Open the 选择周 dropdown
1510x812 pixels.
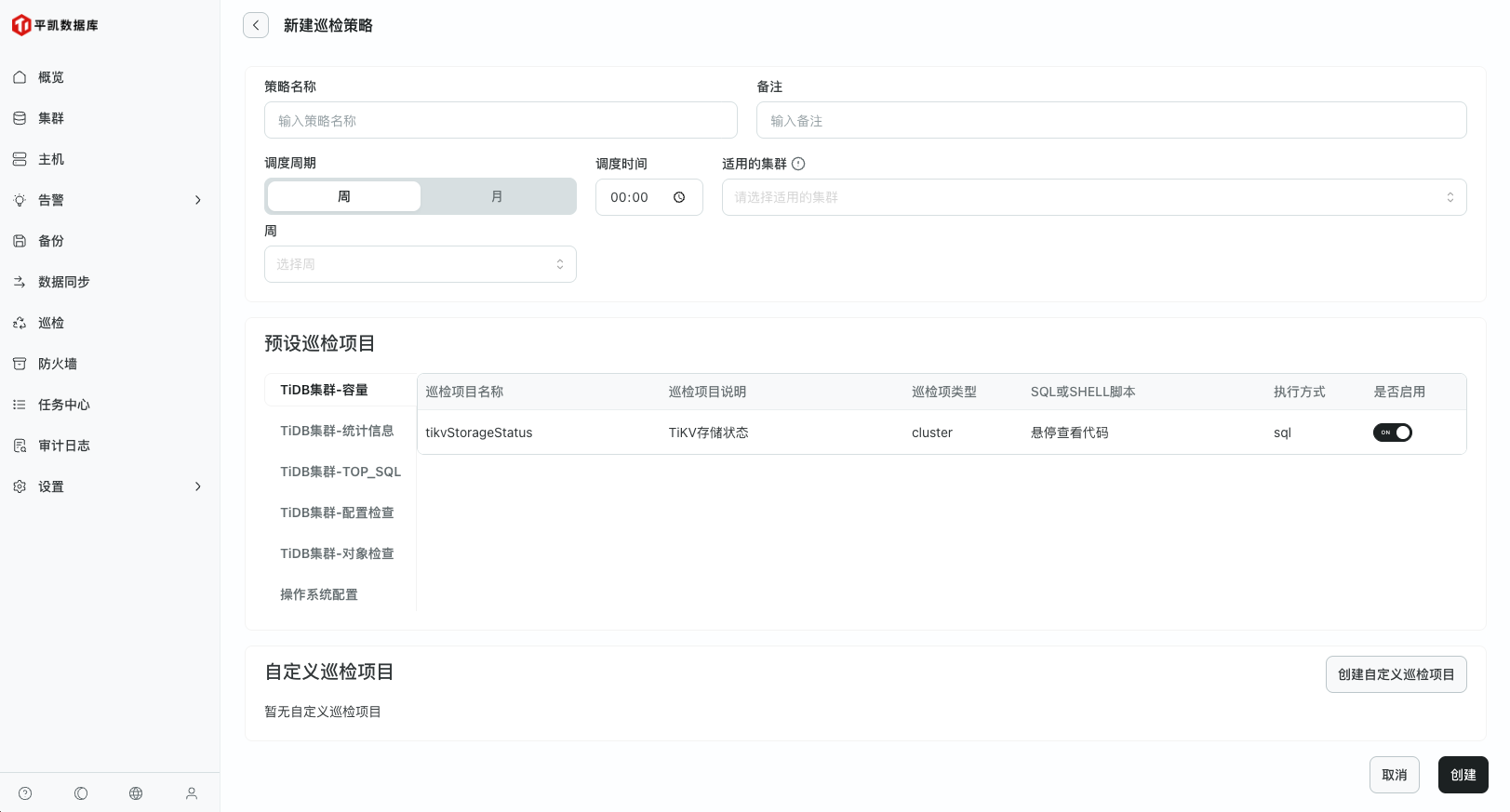pyautogui.click(x=420, y=264)
